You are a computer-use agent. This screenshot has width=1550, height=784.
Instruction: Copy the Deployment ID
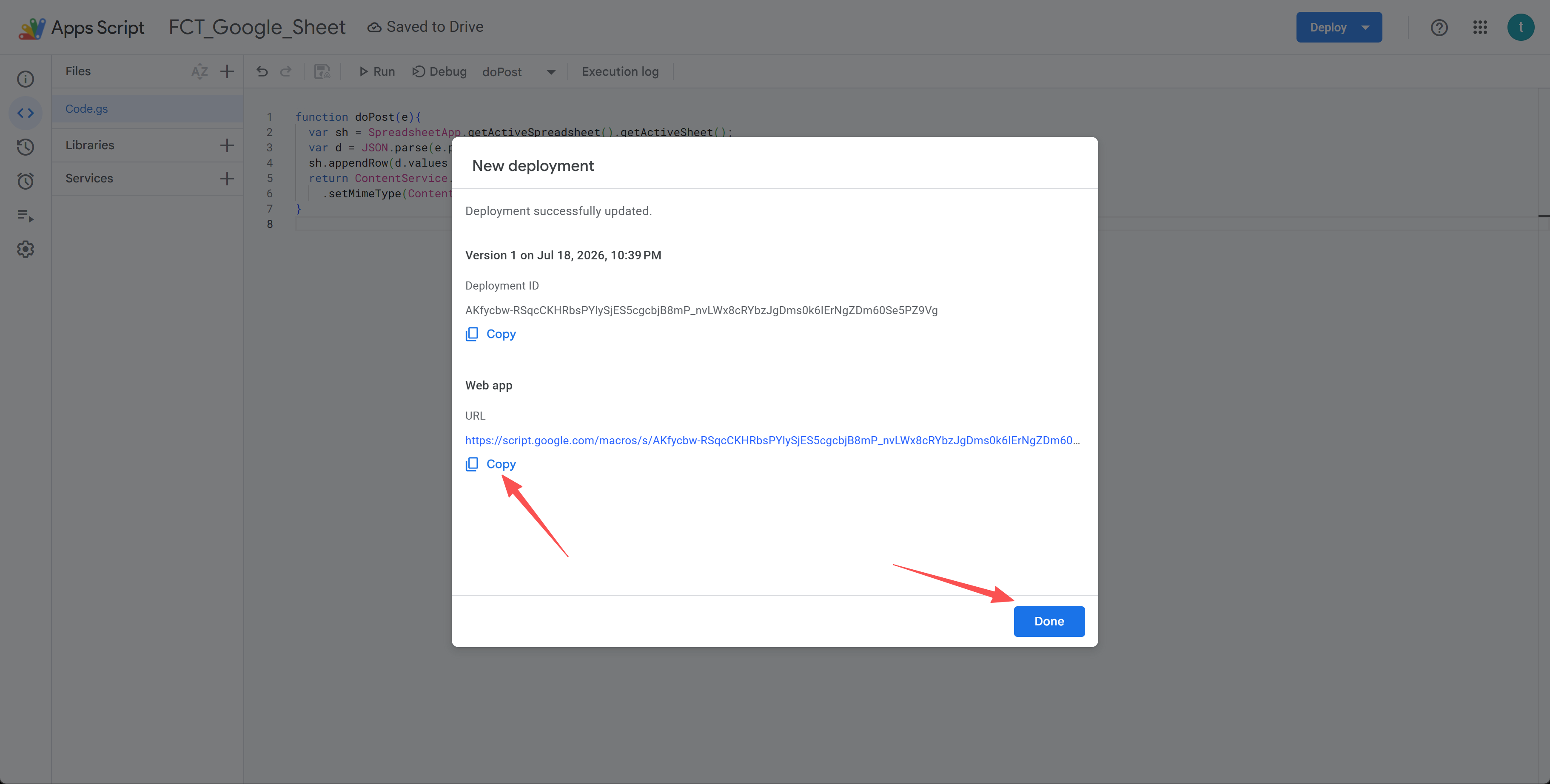pos(491,334)
